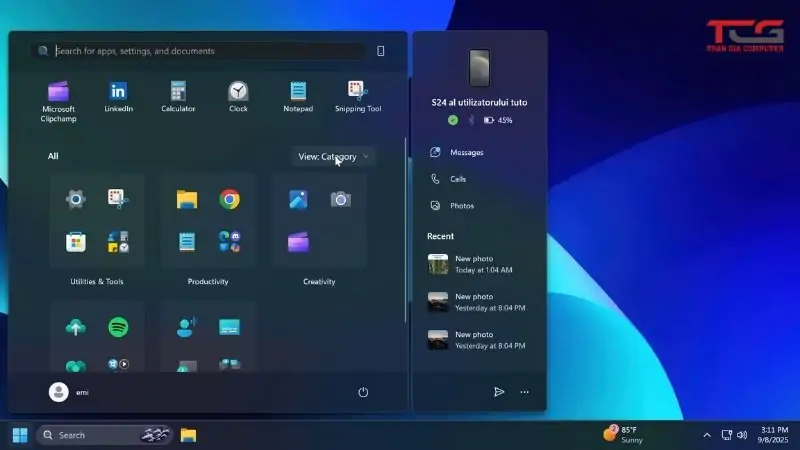800x450 pixels.
Task: Open the Windows Start button
Action: [20, 435]
